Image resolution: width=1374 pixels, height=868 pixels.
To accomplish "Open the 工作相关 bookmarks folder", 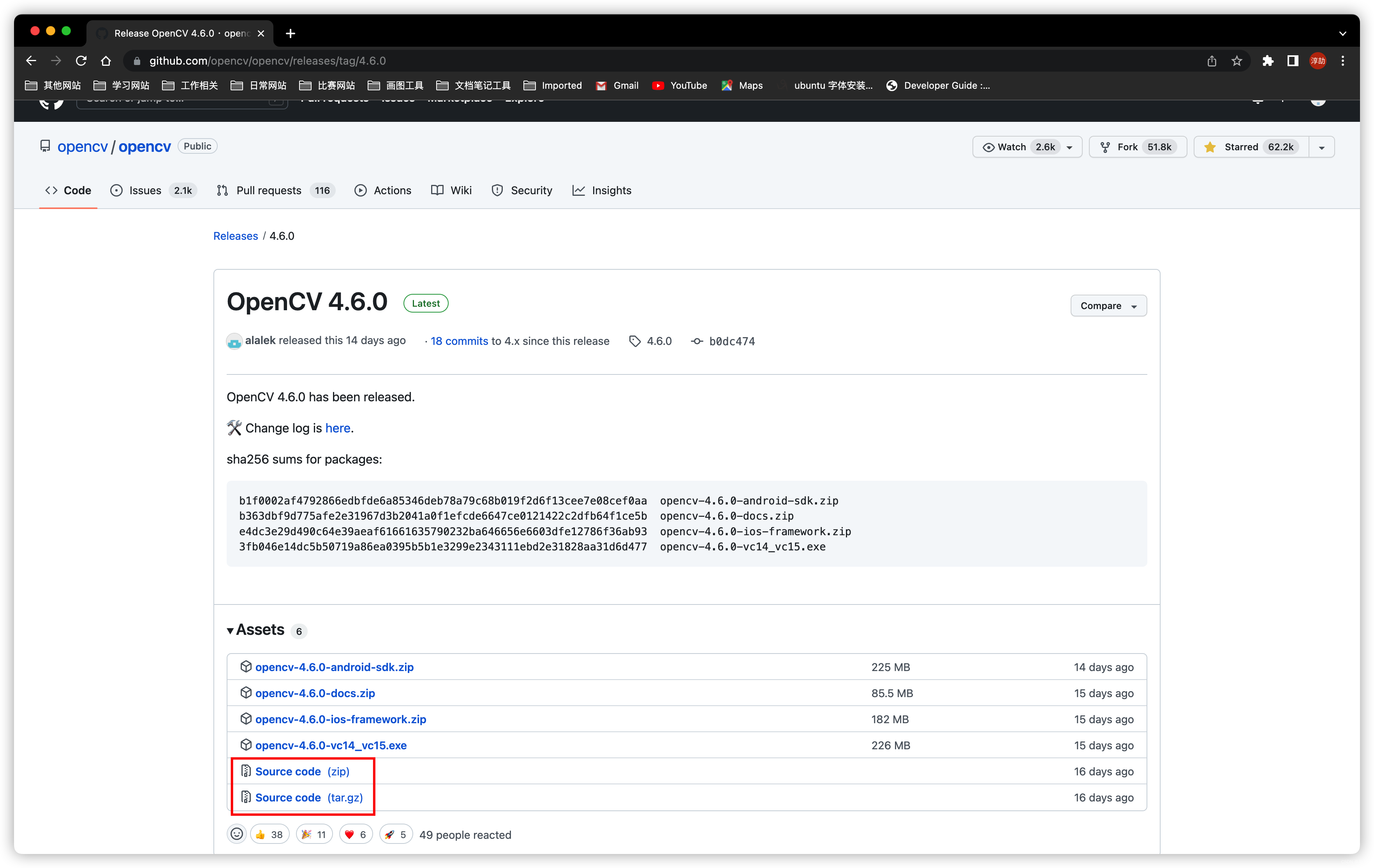I will pos(190,86).
